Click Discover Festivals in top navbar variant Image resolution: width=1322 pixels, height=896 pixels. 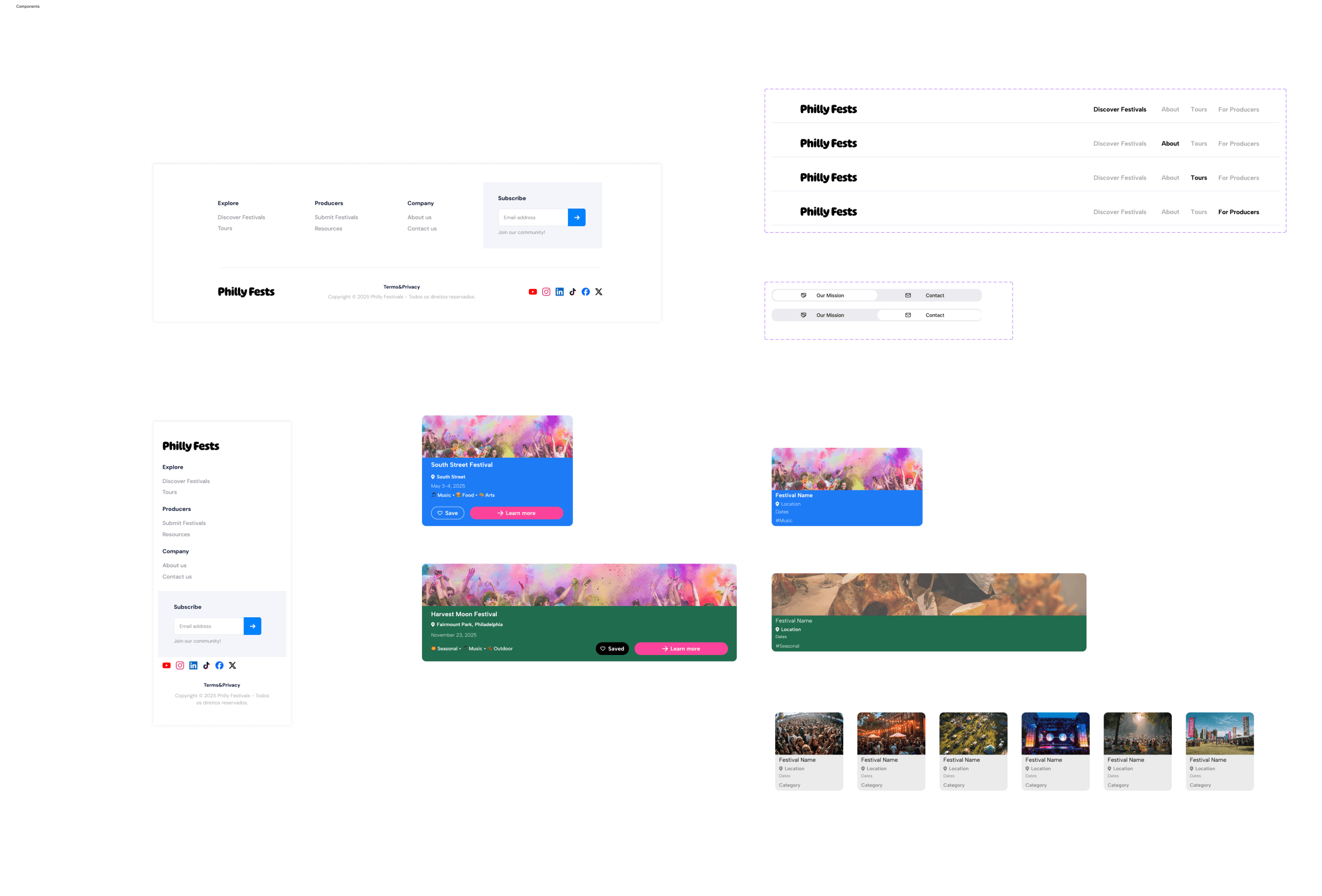click(x=1120, y=109)
